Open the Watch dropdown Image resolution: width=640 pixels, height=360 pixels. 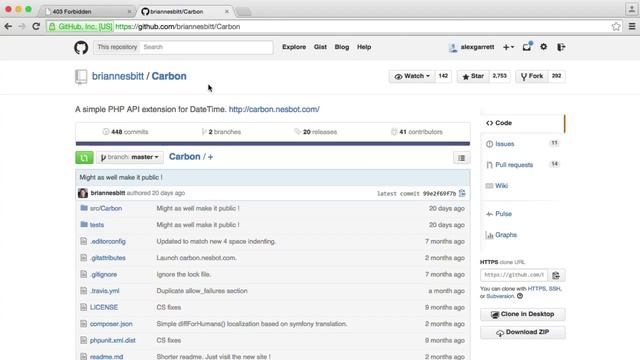pyautogui.click(x=412, y=76)
